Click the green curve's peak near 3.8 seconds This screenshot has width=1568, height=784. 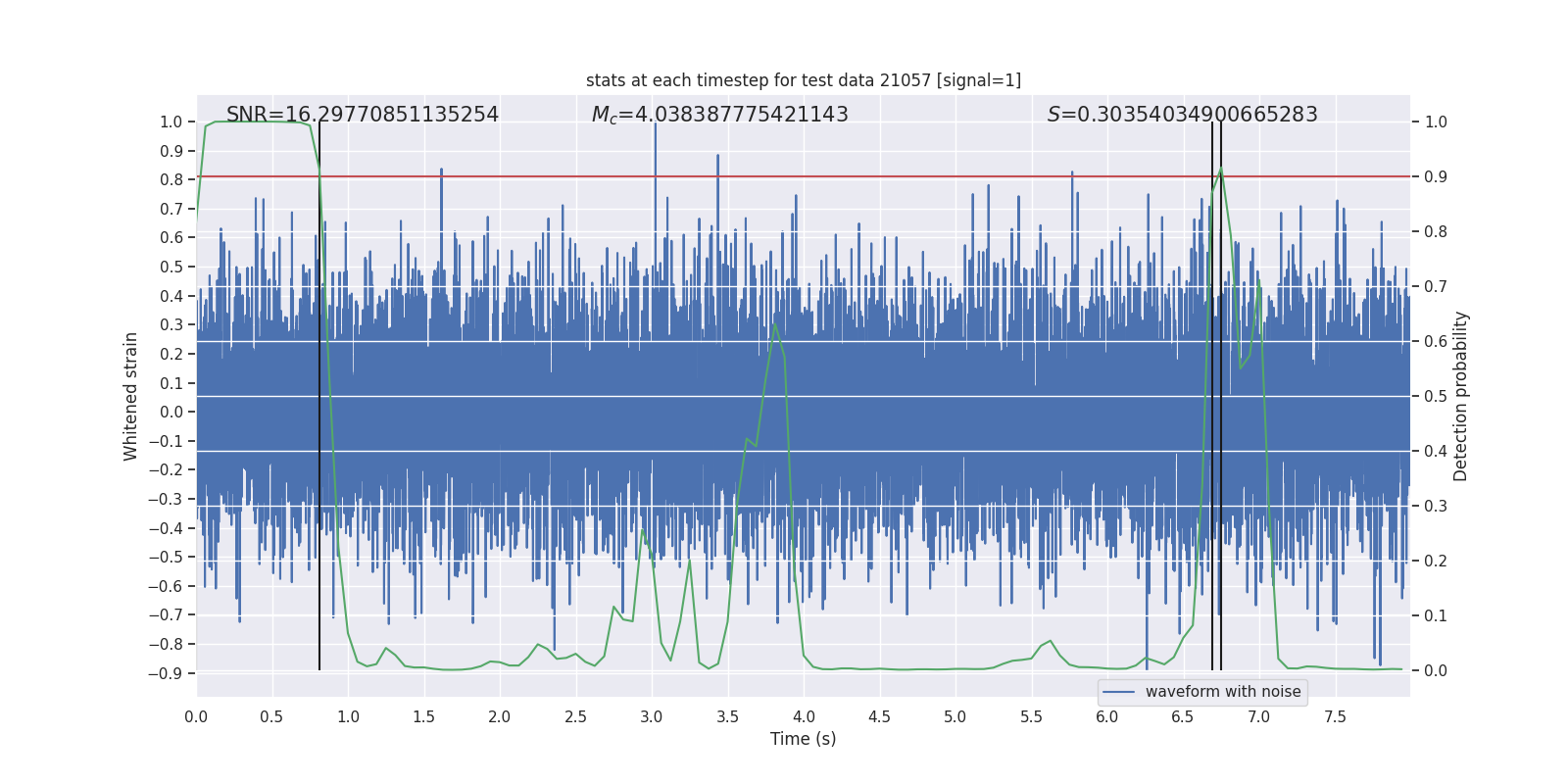tap(775, 324)
